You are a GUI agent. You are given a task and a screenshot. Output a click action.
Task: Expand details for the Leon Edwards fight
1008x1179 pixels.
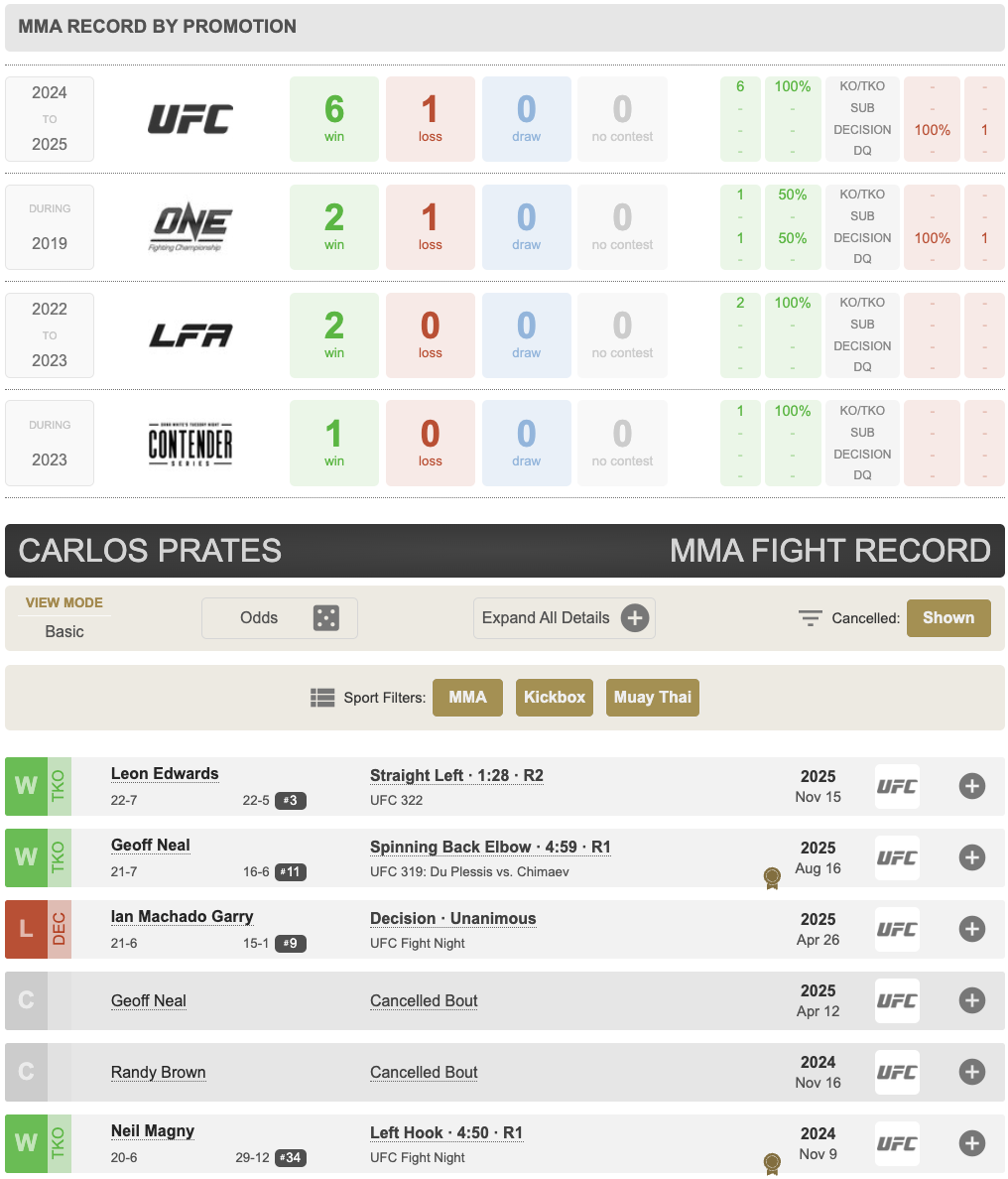[972, 787]
